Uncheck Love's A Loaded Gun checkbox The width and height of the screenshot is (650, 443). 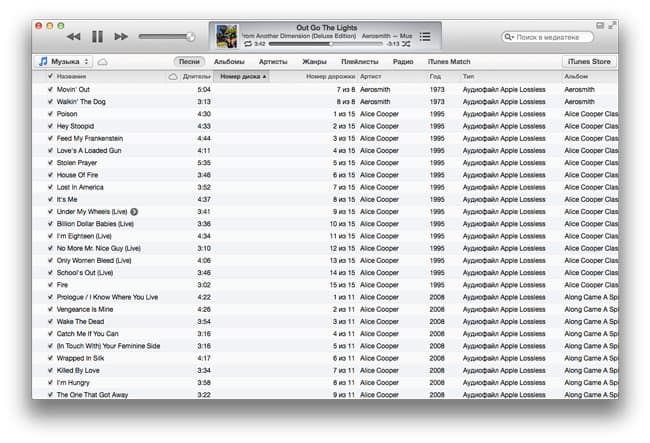(x=50, y=150)
